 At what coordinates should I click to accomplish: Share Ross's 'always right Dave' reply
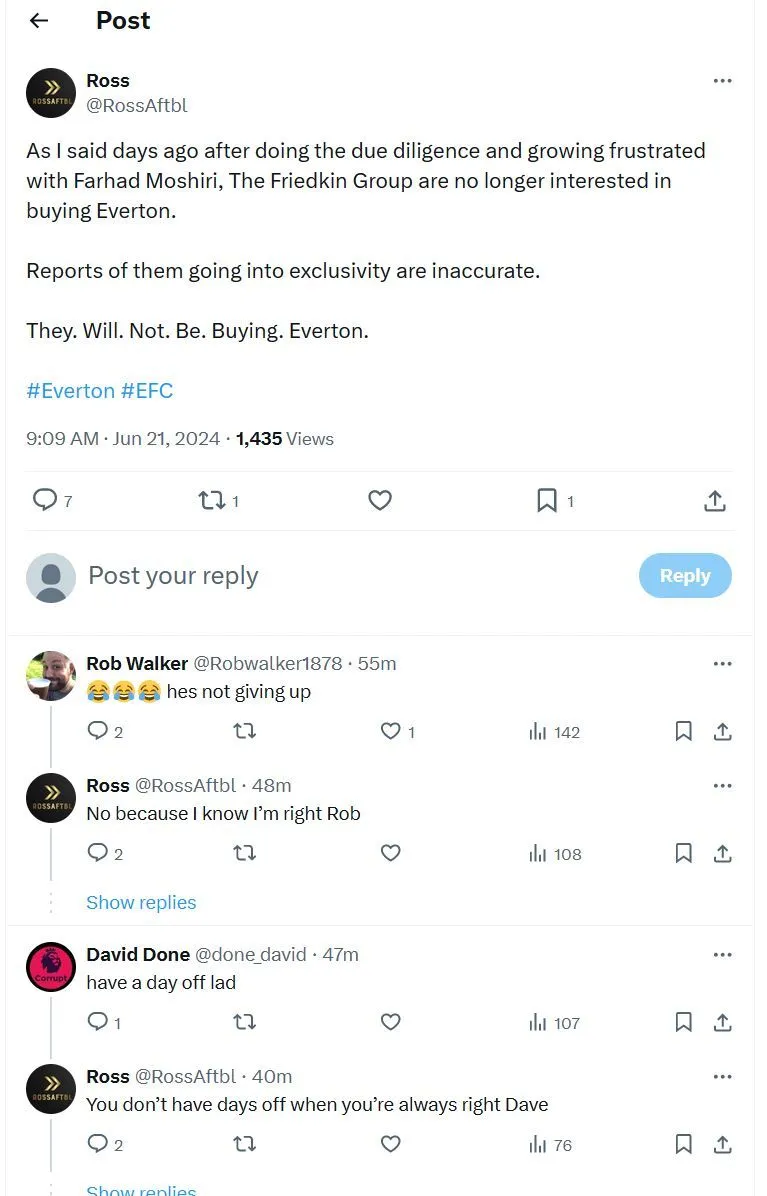click(x=722, y=1145)
